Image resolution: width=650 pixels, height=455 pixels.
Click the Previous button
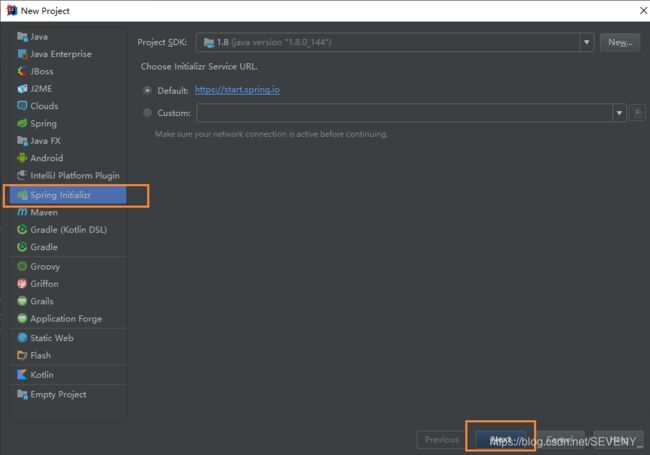coord(442,439)
